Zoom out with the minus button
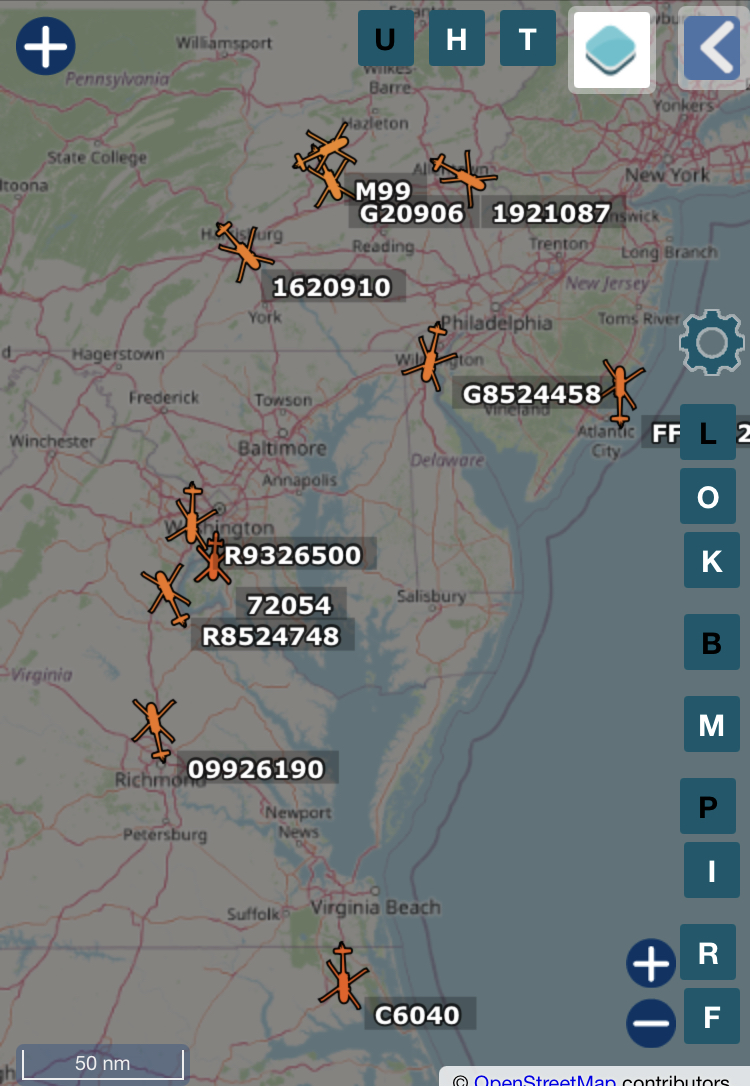This screenshot has width=750, height=1086. pos(651,1023)
